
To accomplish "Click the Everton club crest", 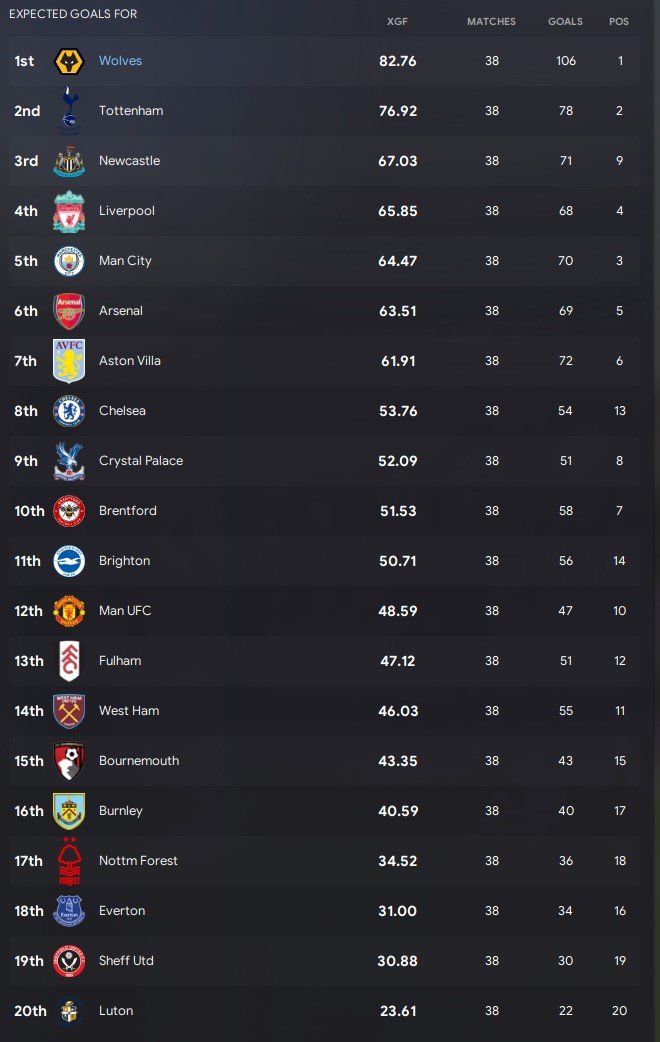I will [69, 911].
